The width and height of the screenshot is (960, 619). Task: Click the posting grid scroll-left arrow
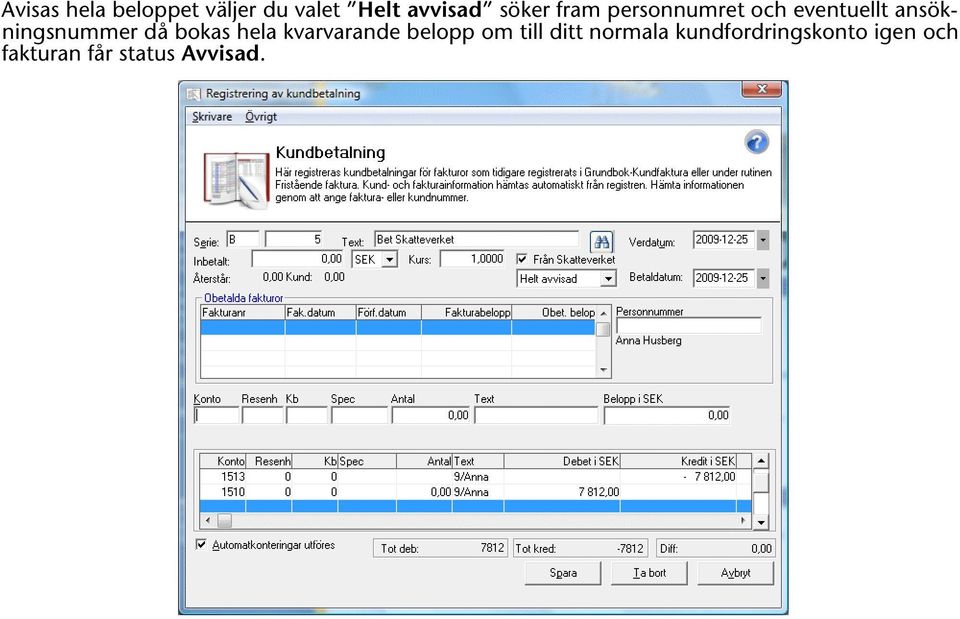tap(208, 520)
